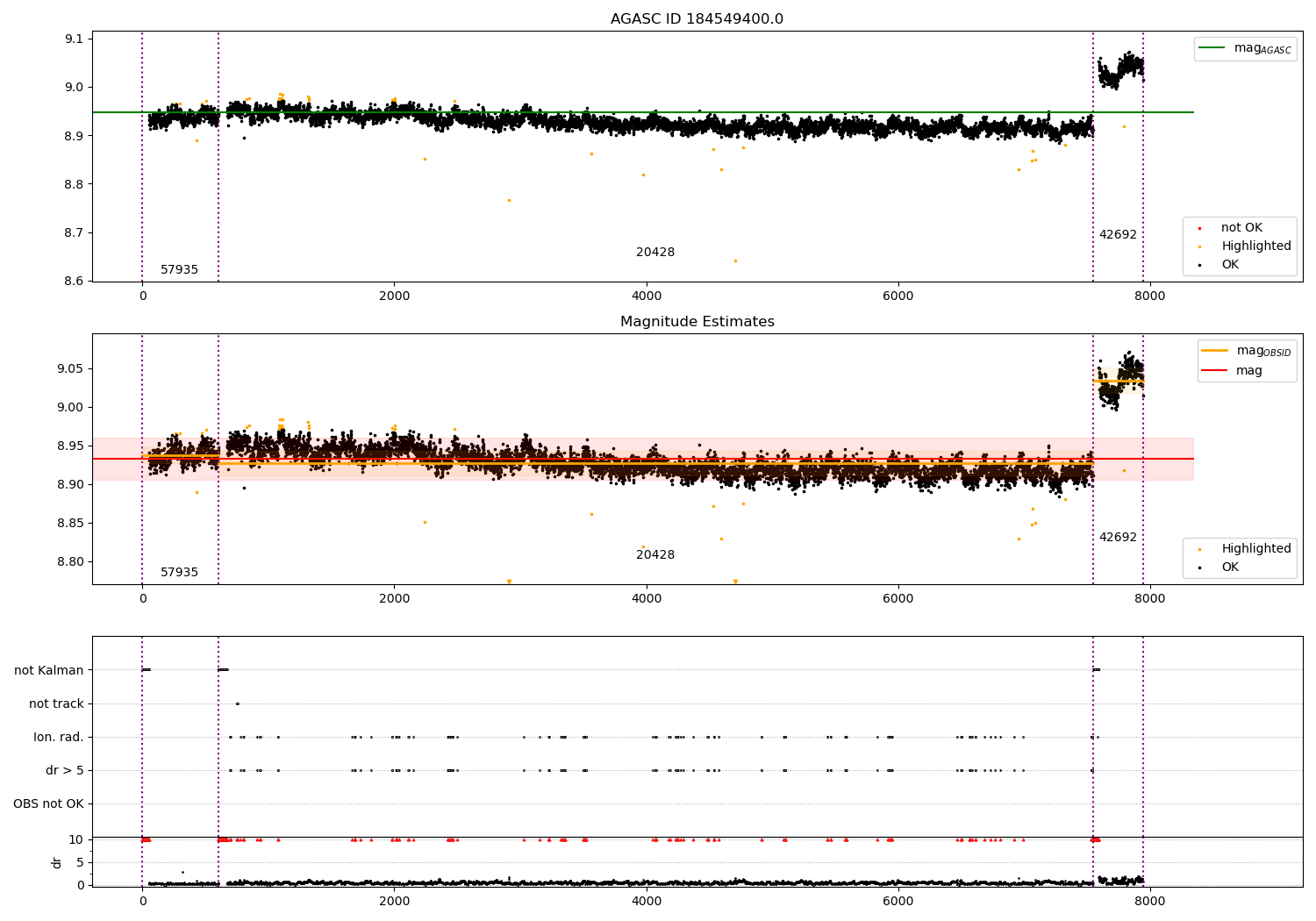Click the 8.6 y-axis tick label
This screenshot has width=1316, height=921.
74,282
